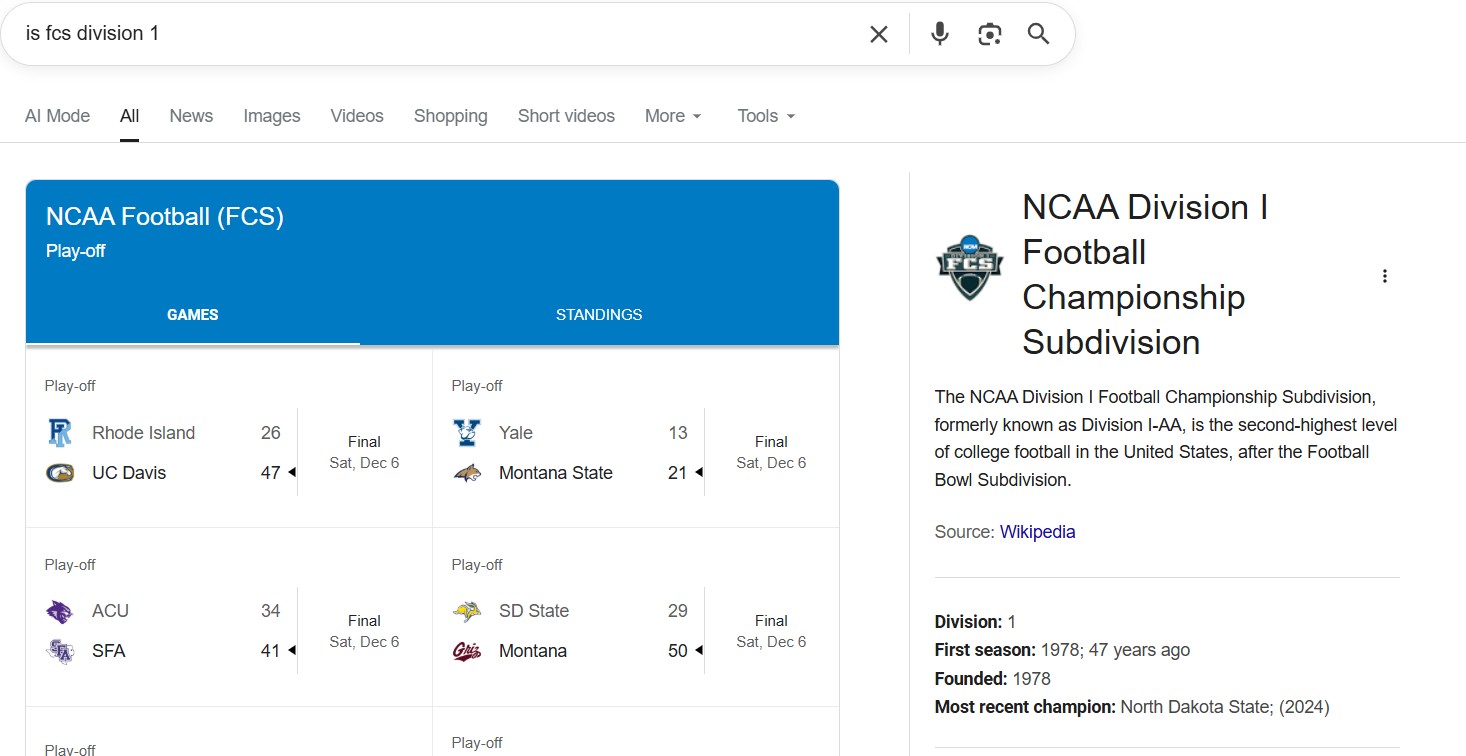The height and width of the screenshot is (756, 1466).
Task: Click the search magnifier icon
Action: point(1038,33)
